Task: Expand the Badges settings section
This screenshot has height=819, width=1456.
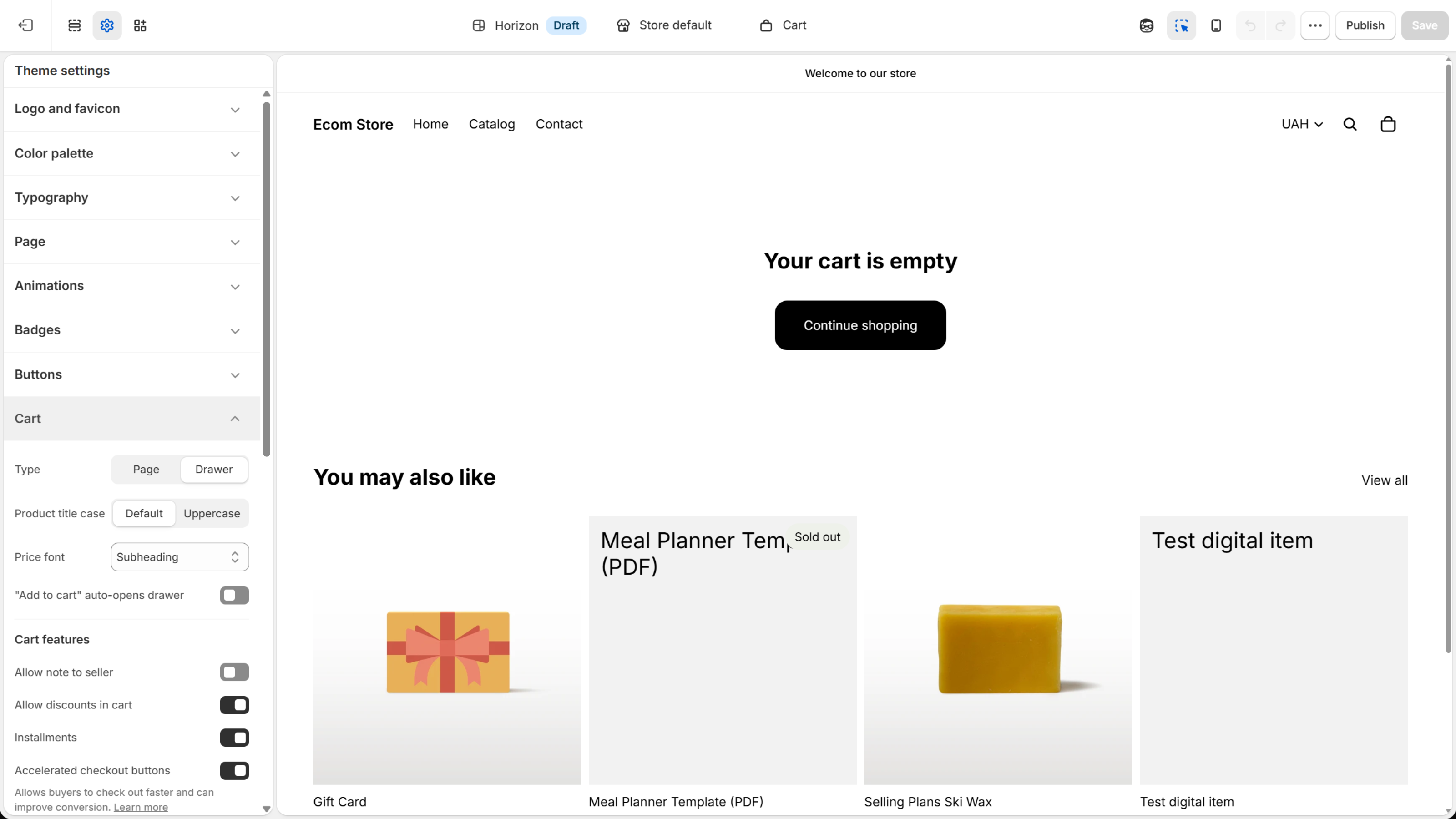Action: [x=131, y=330]
